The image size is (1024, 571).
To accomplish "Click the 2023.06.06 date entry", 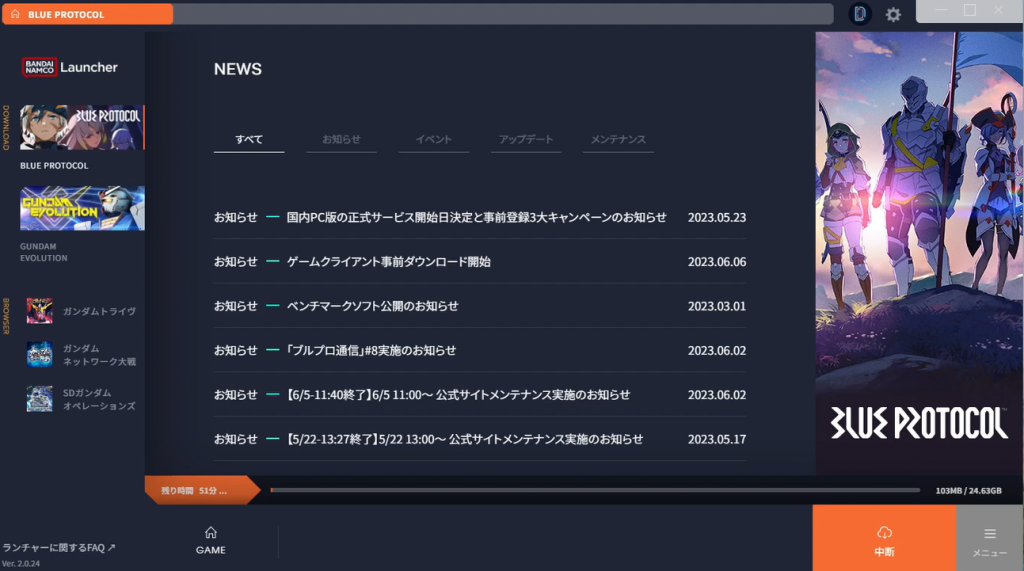I will (x=716, y=262).
